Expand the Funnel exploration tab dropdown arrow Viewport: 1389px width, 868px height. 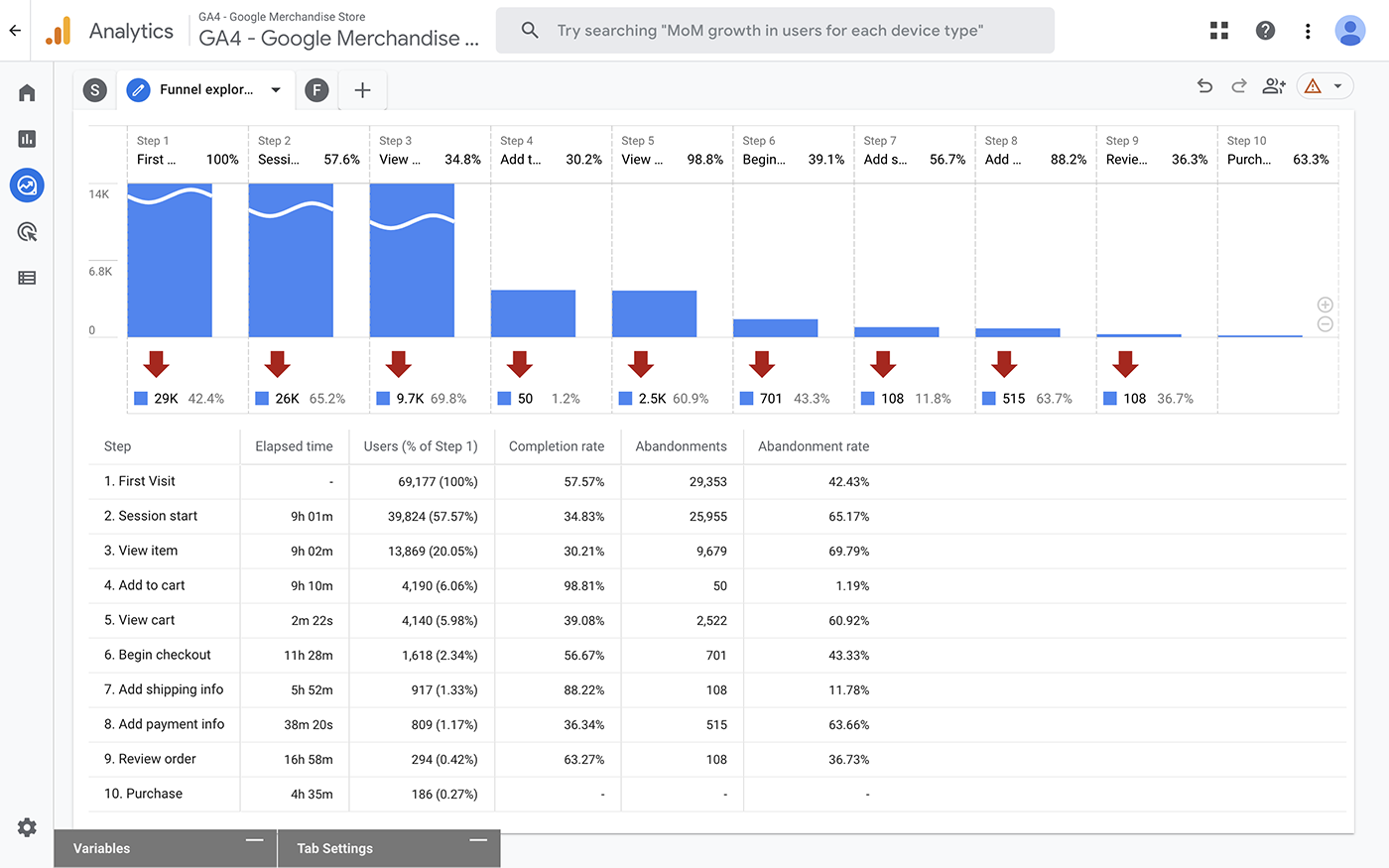click(276, 88)
